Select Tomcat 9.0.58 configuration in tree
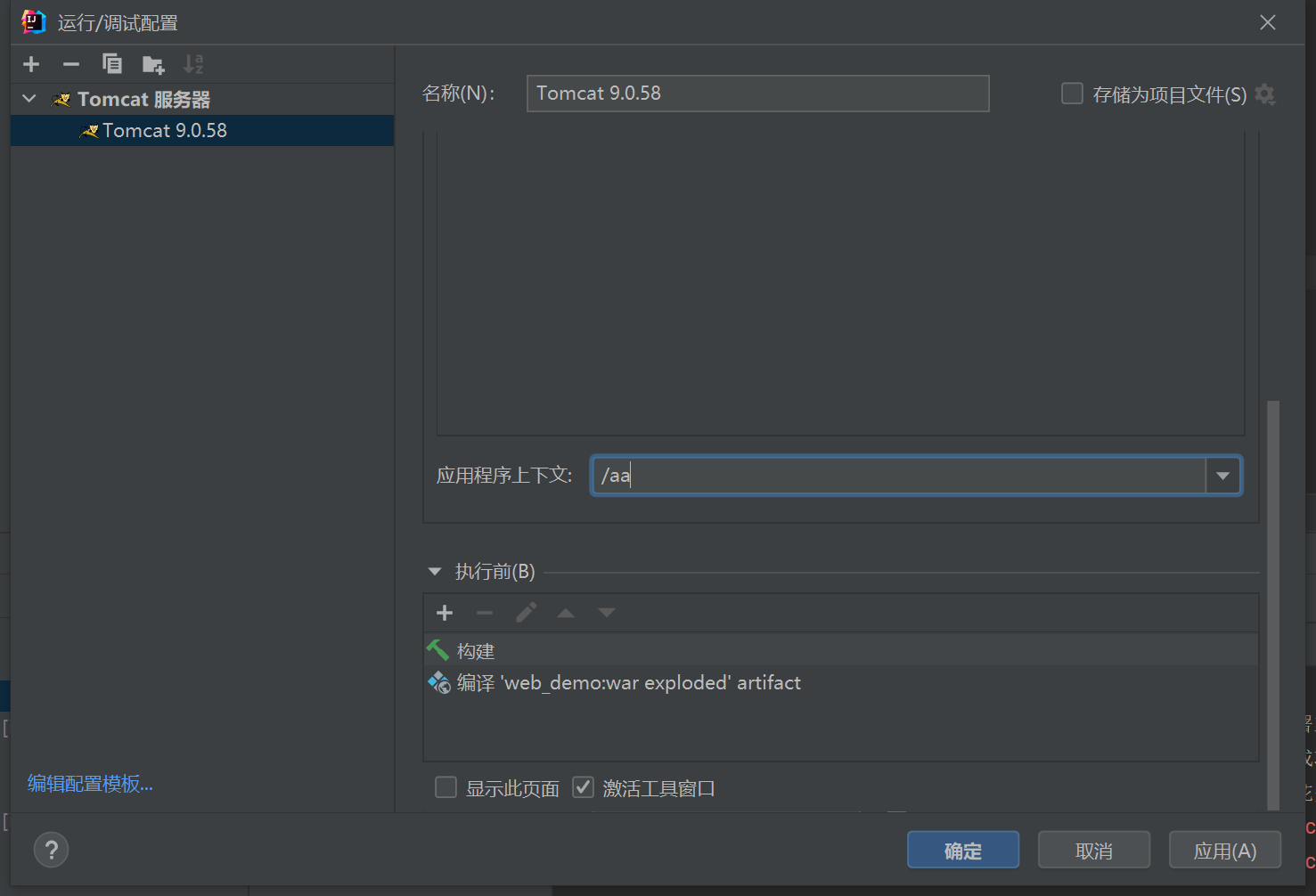The width and height of the screenshot is (1316, 896). [x=202, y=131]
